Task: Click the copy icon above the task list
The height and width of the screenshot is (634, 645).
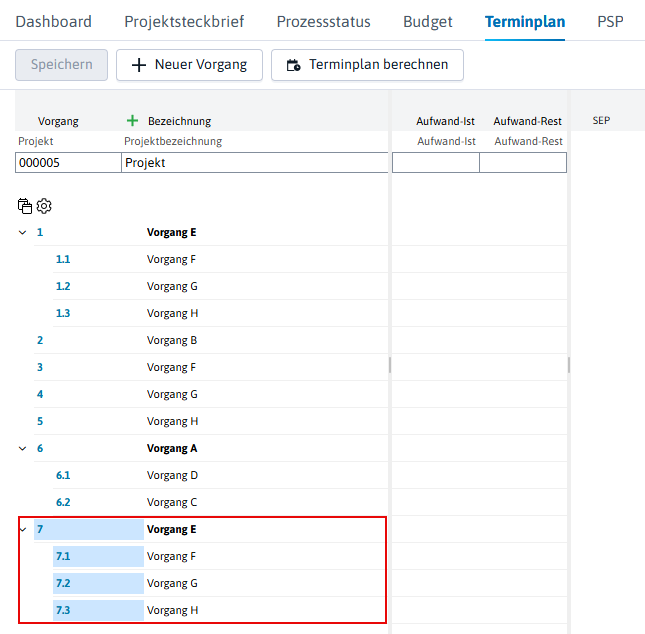Action: point(25,206)
